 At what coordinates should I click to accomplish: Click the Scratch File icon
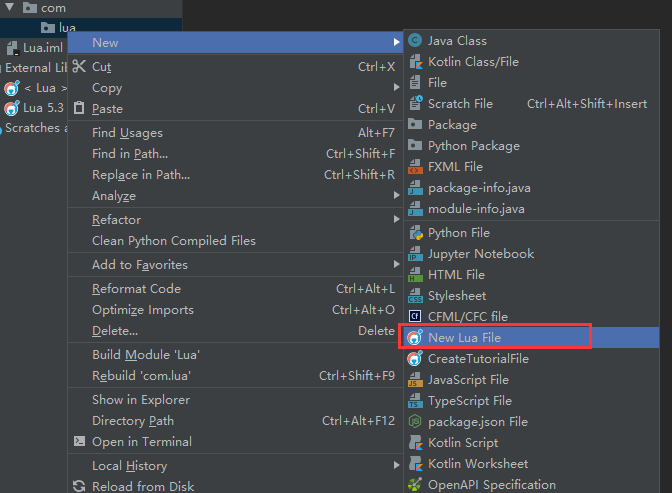(x=415, y=103)
